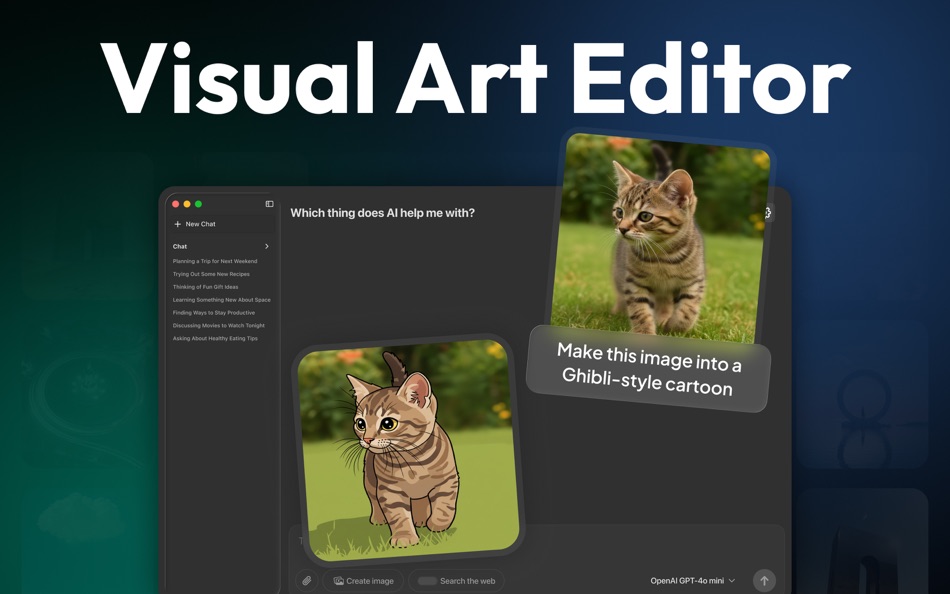Click the Chat section label
The height and width of the screenshot is (594, 950).
[180, 246]
